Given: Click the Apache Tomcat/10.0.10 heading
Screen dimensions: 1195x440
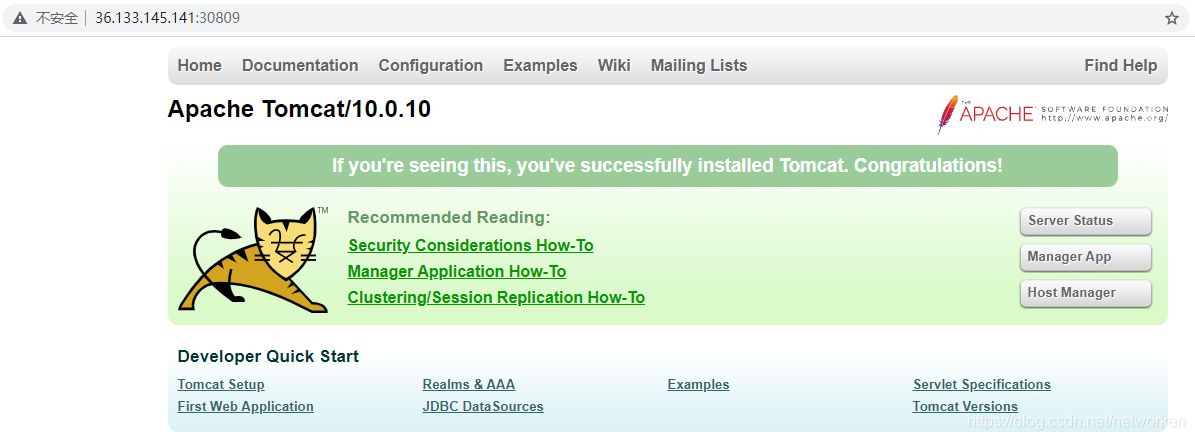Looking at the screenshot, I should click(299, 109).
